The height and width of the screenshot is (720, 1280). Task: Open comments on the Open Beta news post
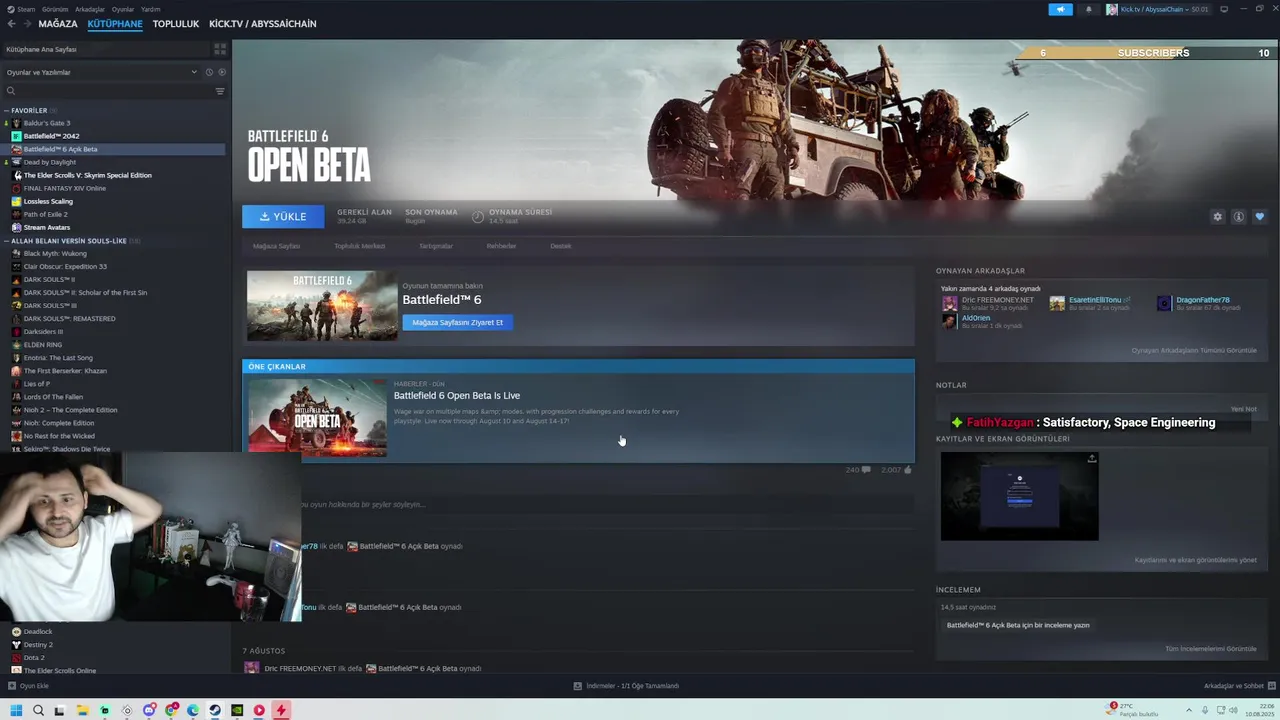coord(866,470)
